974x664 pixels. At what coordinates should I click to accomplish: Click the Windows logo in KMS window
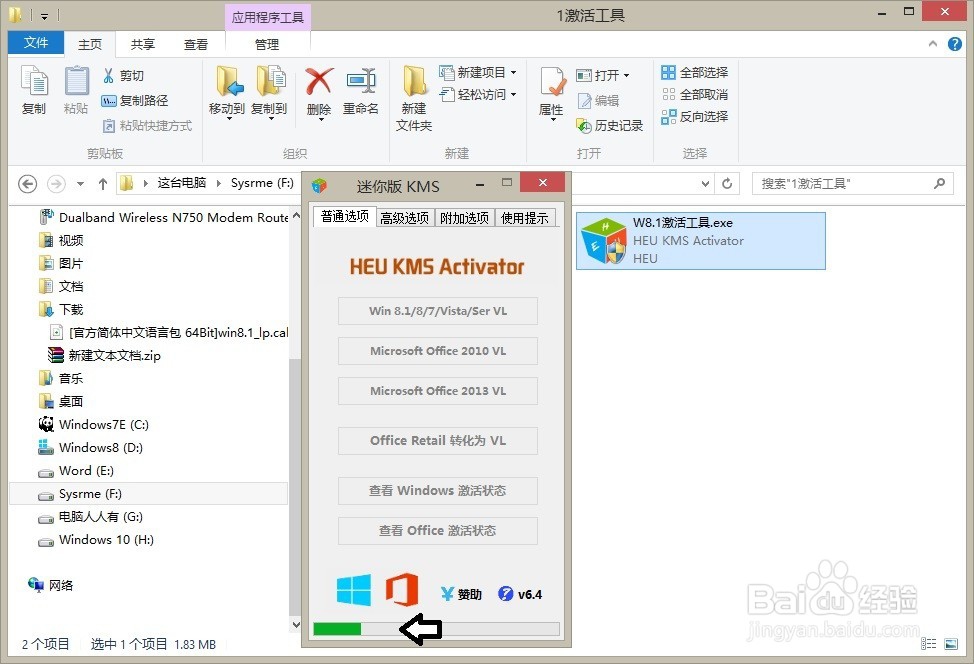click(354, 590)
